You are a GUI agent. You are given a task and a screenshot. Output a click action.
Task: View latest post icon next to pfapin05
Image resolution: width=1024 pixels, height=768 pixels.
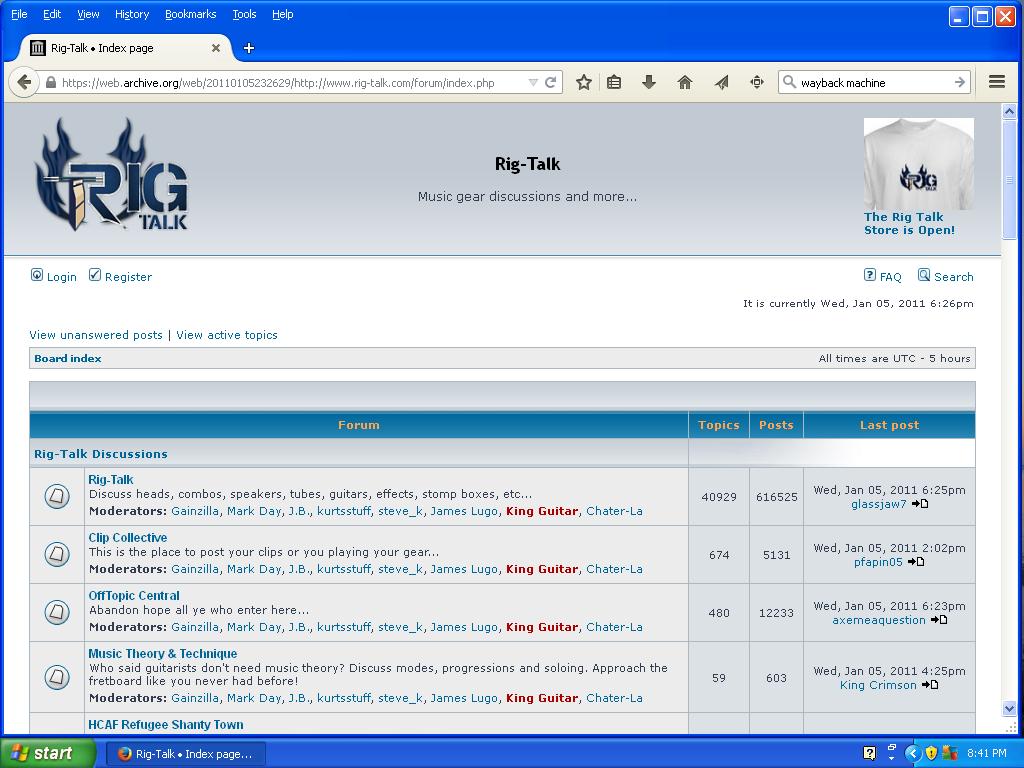(916, 562)
